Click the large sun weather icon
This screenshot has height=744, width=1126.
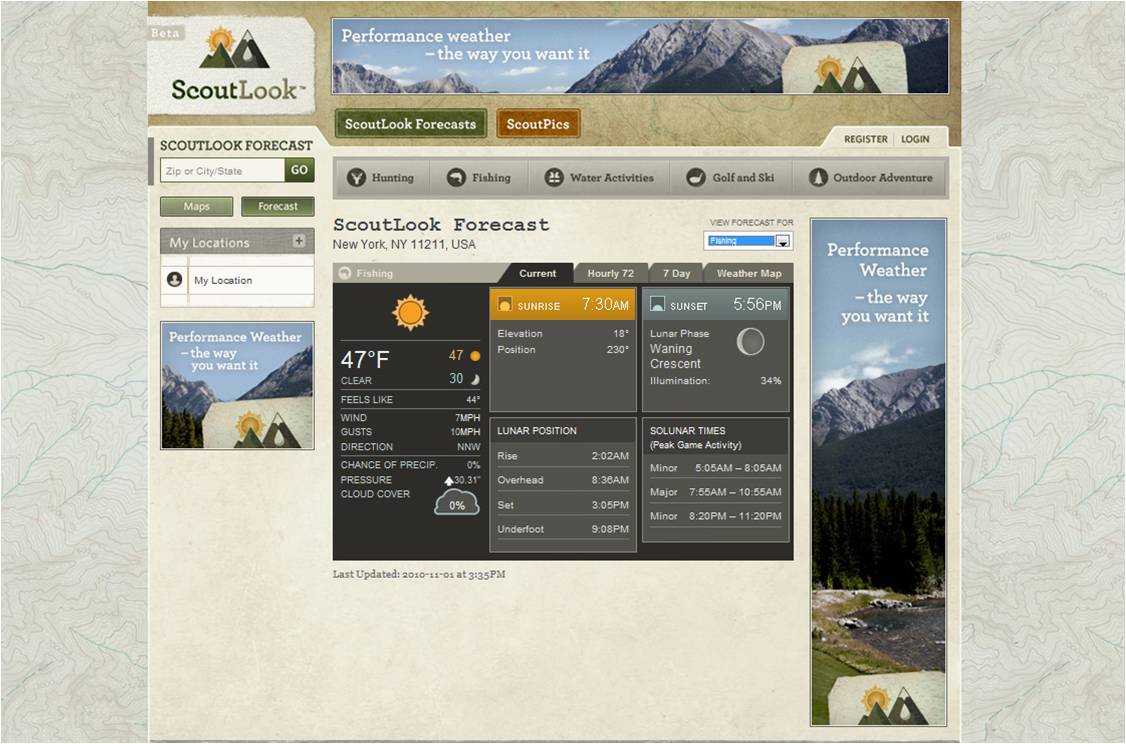(x=410, y=312)
